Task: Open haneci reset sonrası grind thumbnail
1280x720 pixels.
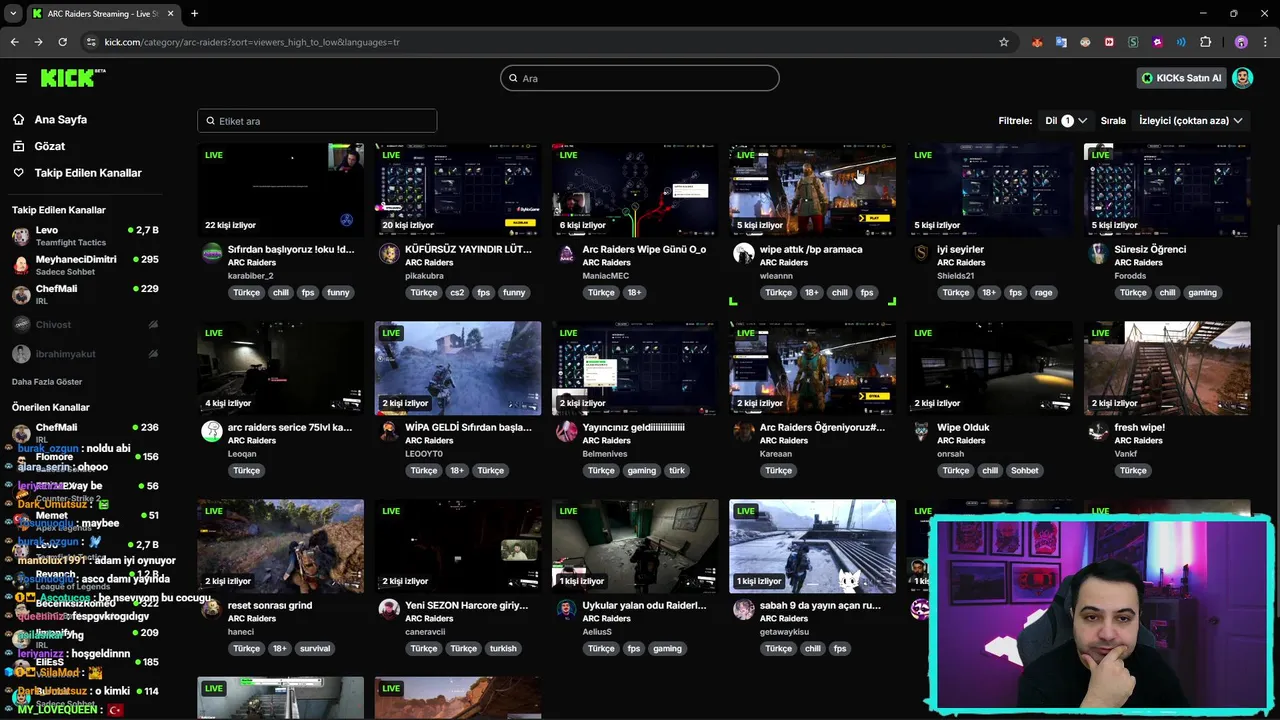Action: 281,546
